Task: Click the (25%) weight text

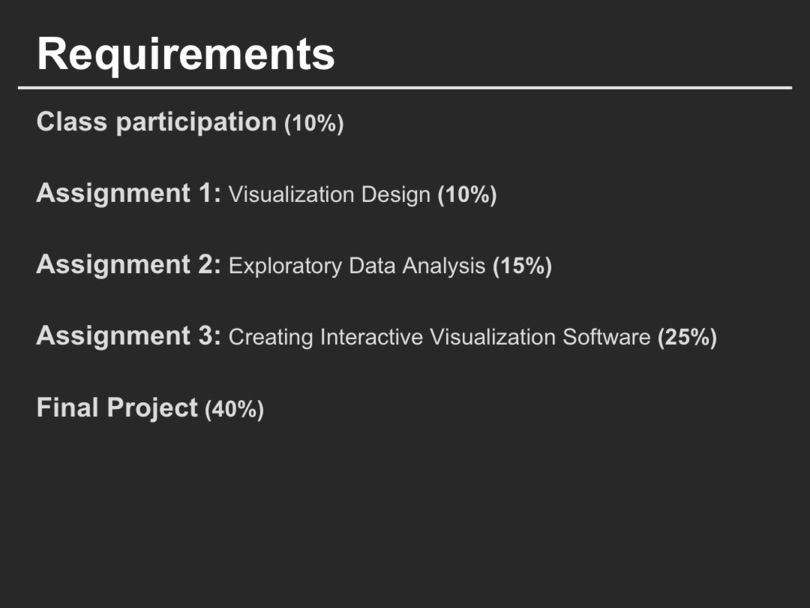Action: point(687,337)
